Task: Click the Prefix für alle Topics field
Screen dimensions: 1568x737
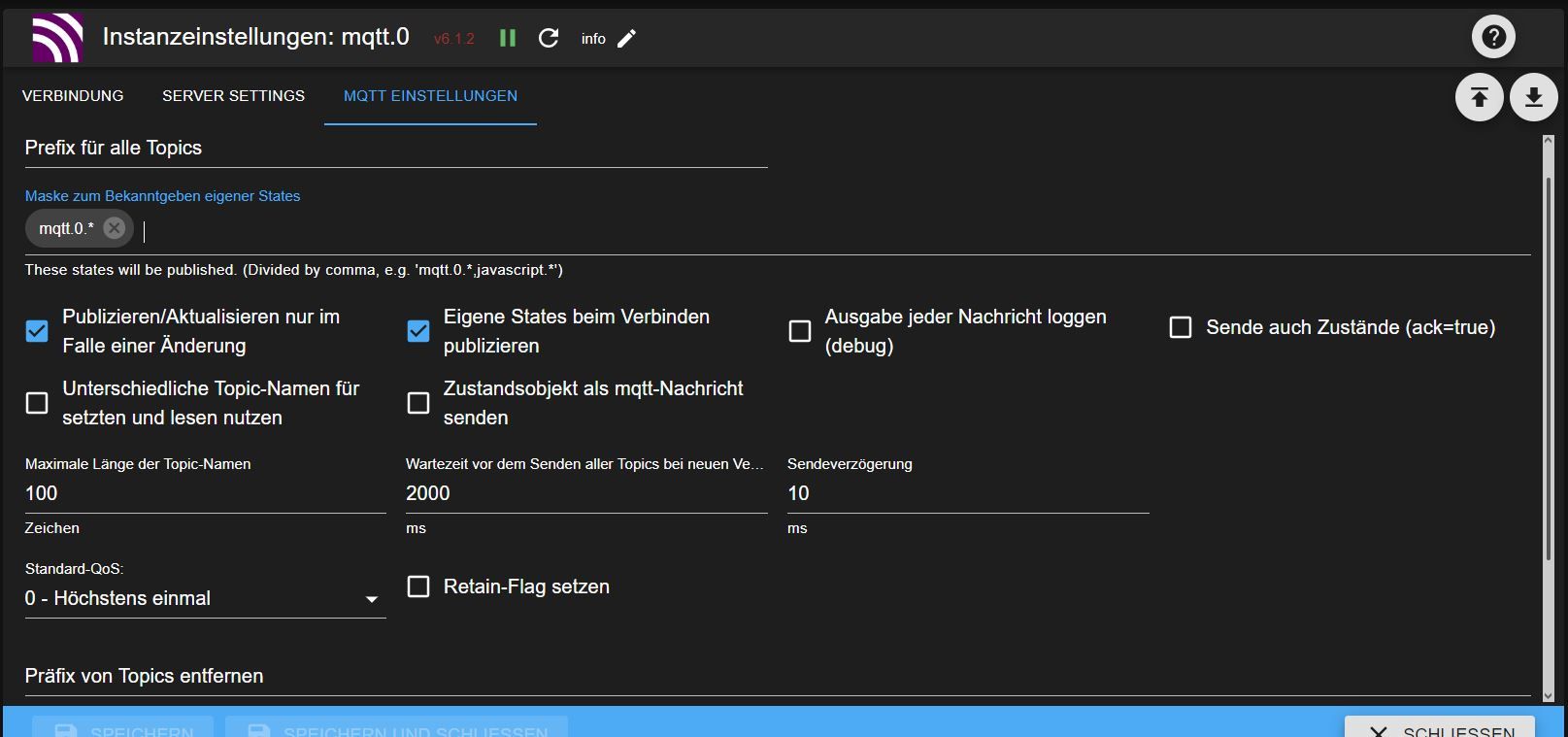Action: click(x=396, y=149)
